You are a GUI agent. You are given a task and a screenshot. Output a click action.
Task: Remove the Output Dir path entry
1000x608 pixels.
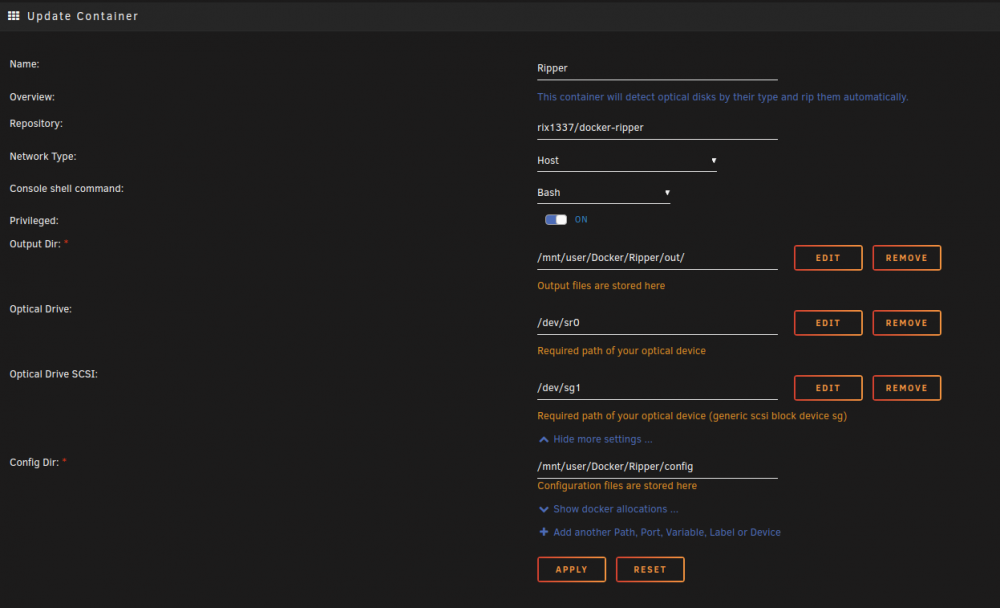click(x=906, y=258)
